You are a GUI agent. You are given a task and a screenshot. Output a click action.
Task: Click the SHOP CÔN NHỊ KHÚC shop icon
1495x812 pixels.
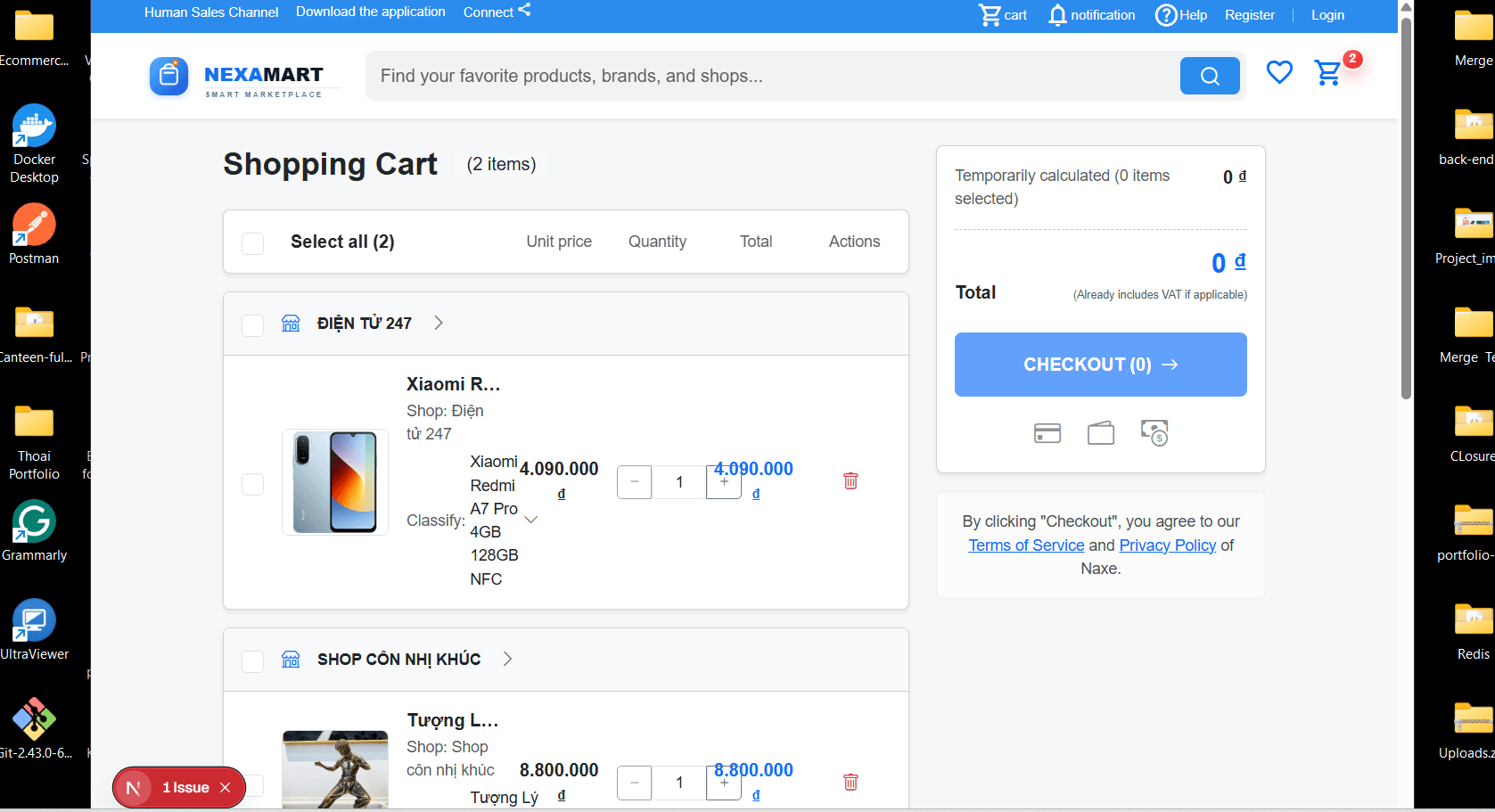[291, 659]
